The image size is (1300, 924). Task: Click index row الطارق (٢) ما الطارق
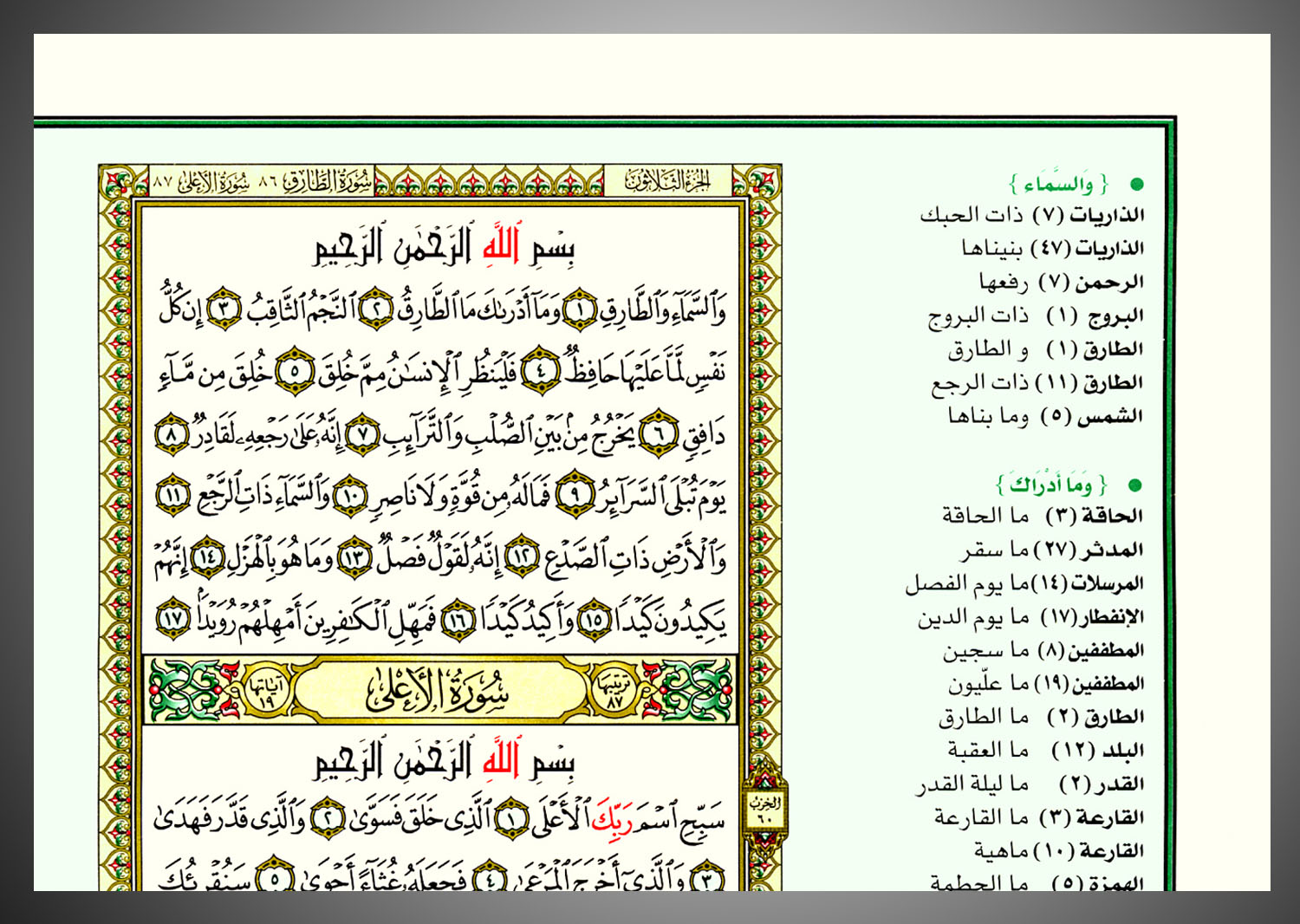point(1041,718)
